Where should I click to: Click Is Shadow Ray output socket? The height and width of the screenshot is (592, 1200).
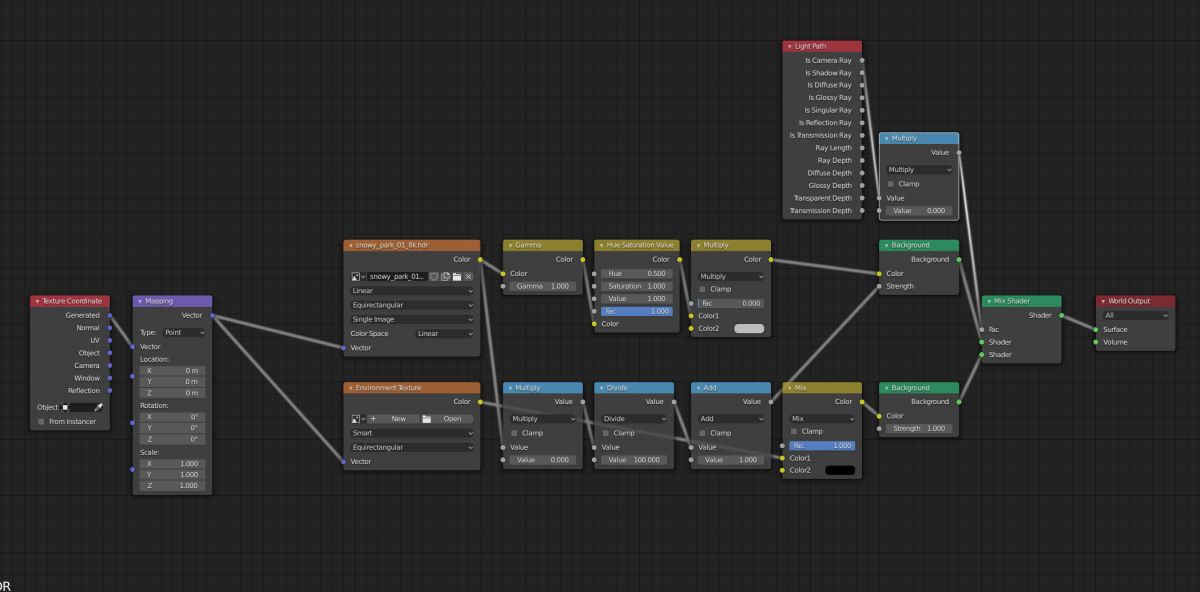point(862,73)
